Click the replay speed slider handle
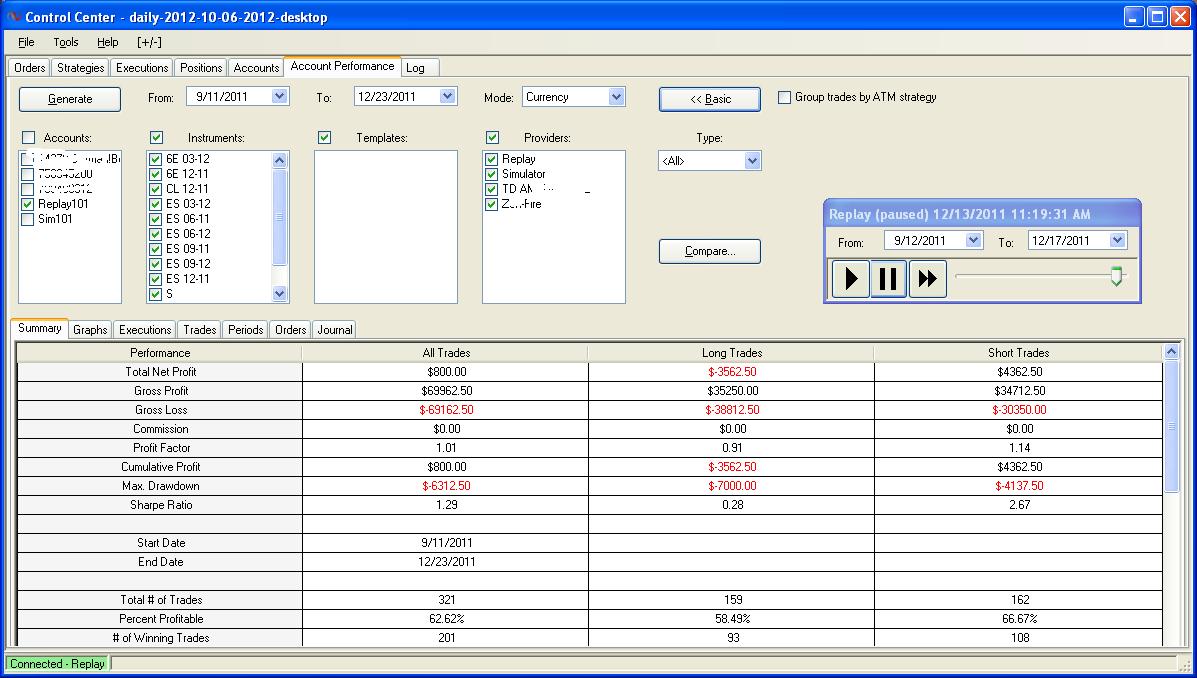This screenshot has height=678, width=1197. (1116, 276)
